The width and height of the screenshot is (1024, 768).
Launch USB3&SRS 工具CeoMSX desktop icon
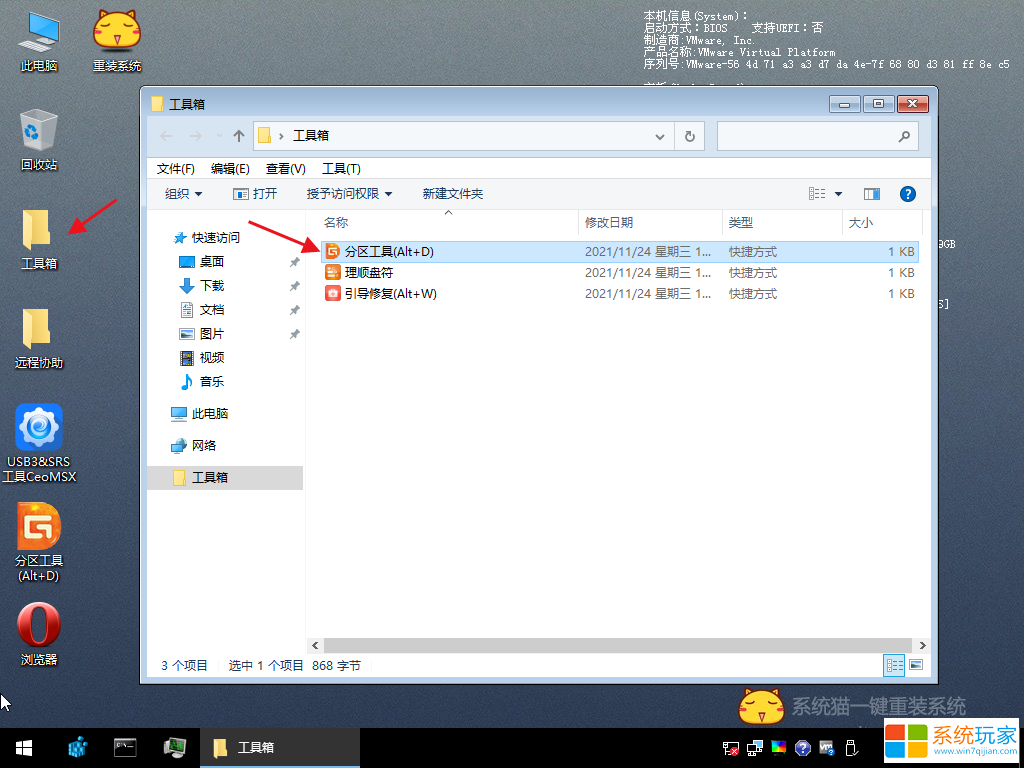(x=39, y=443)
